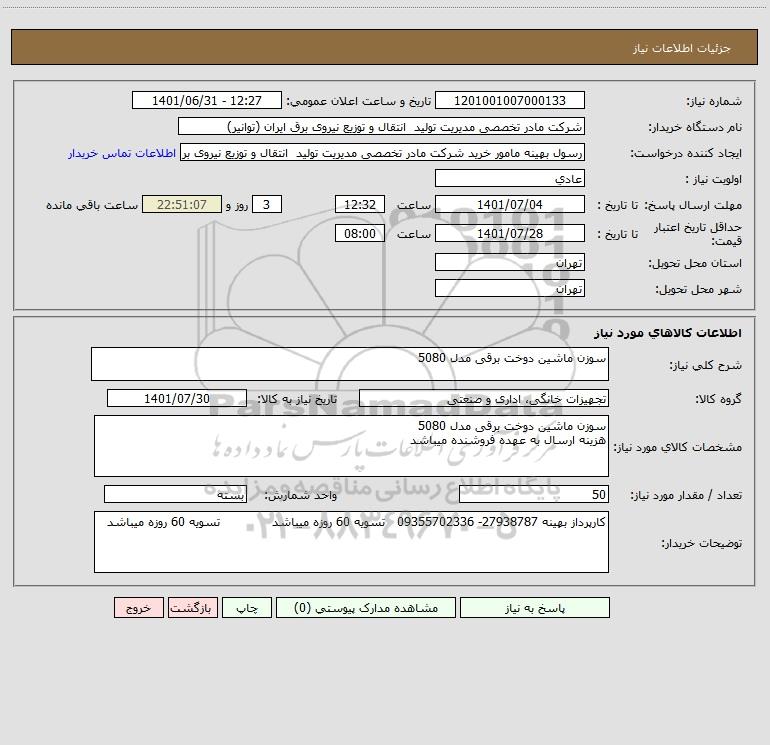
Task: Click the استان محل تحویل label
Action: coord(695,263)
